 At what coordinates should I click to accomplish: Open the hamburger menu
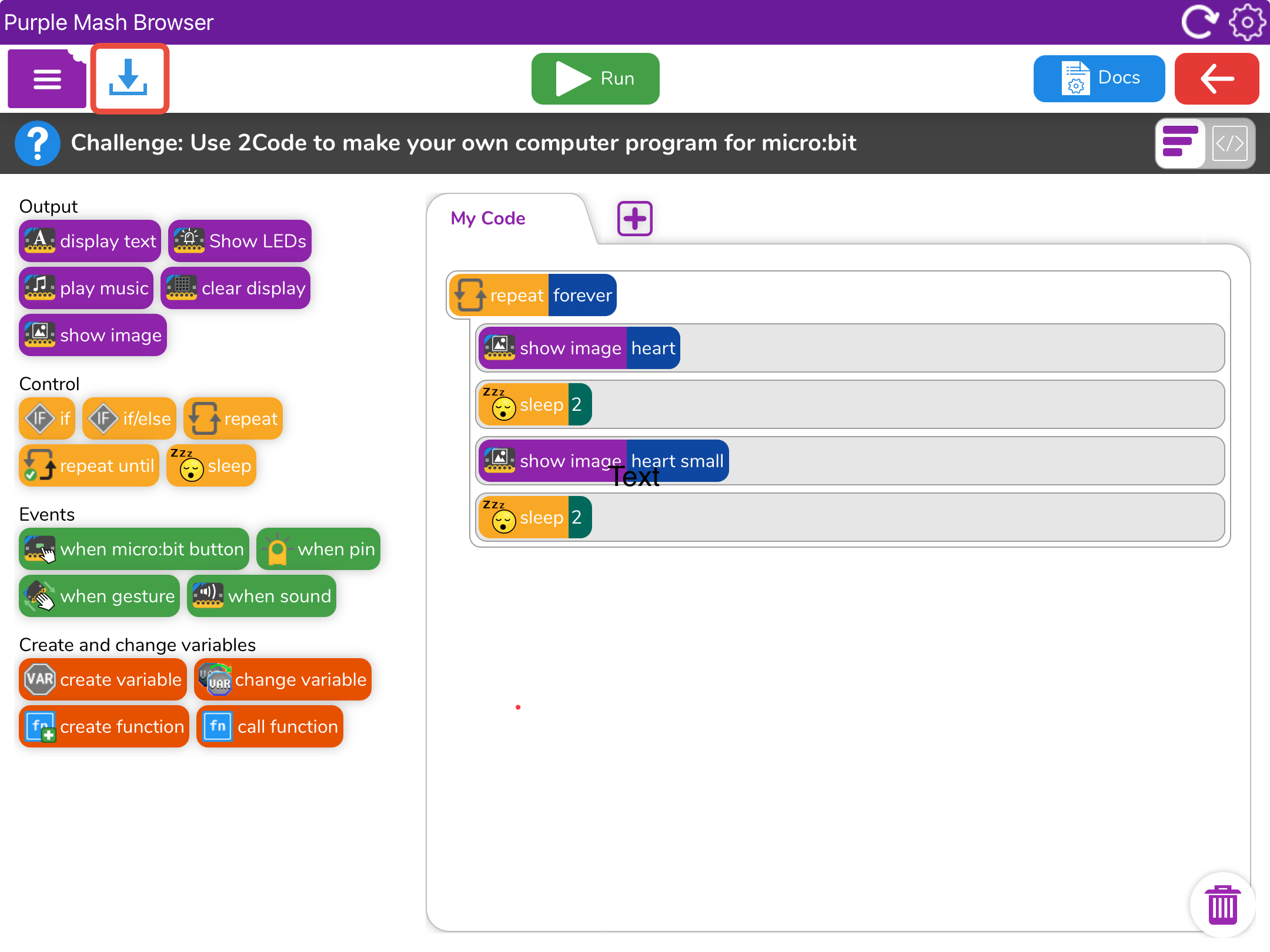coord(47,79)
